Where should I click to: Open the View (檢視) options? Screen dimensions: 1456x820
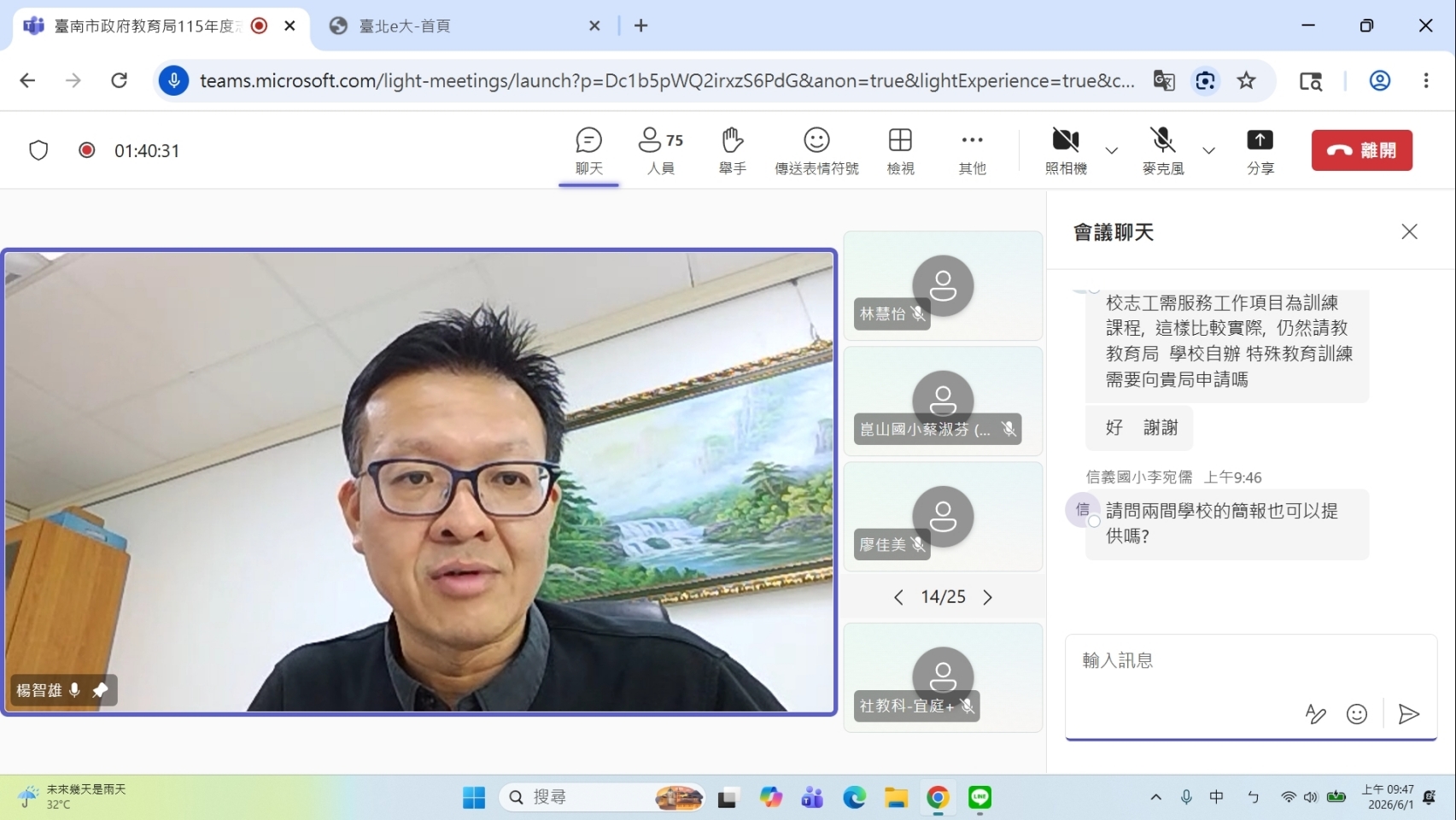900,151
